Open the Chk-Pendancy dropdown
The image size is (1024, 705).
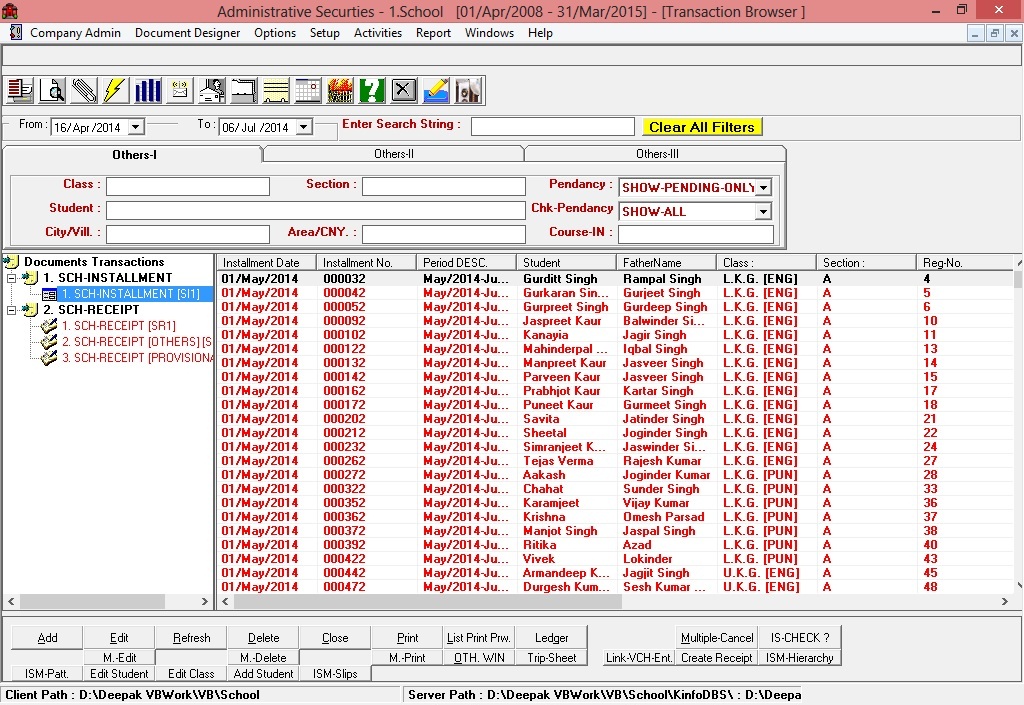pos(763,212)
